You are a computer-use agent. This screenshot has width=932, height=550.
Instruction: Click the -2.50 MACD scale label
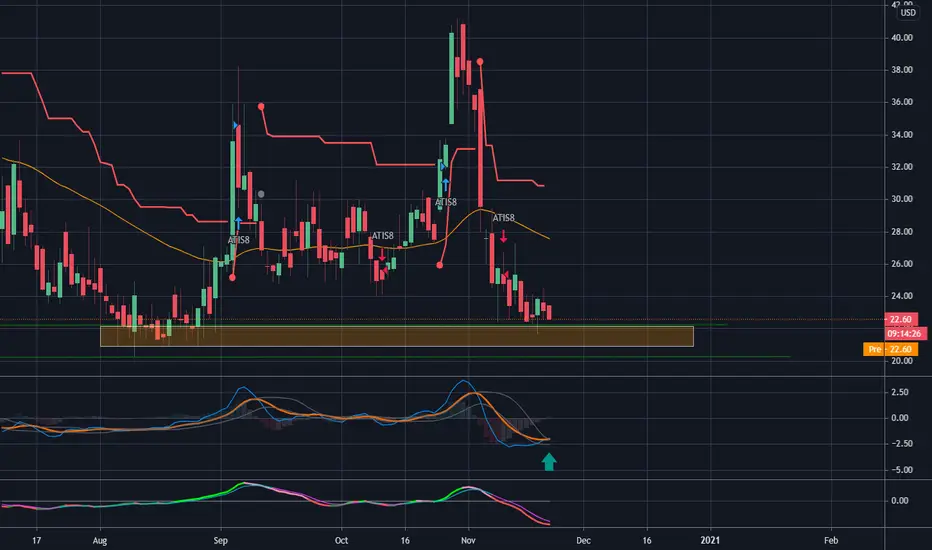point(898,444)
